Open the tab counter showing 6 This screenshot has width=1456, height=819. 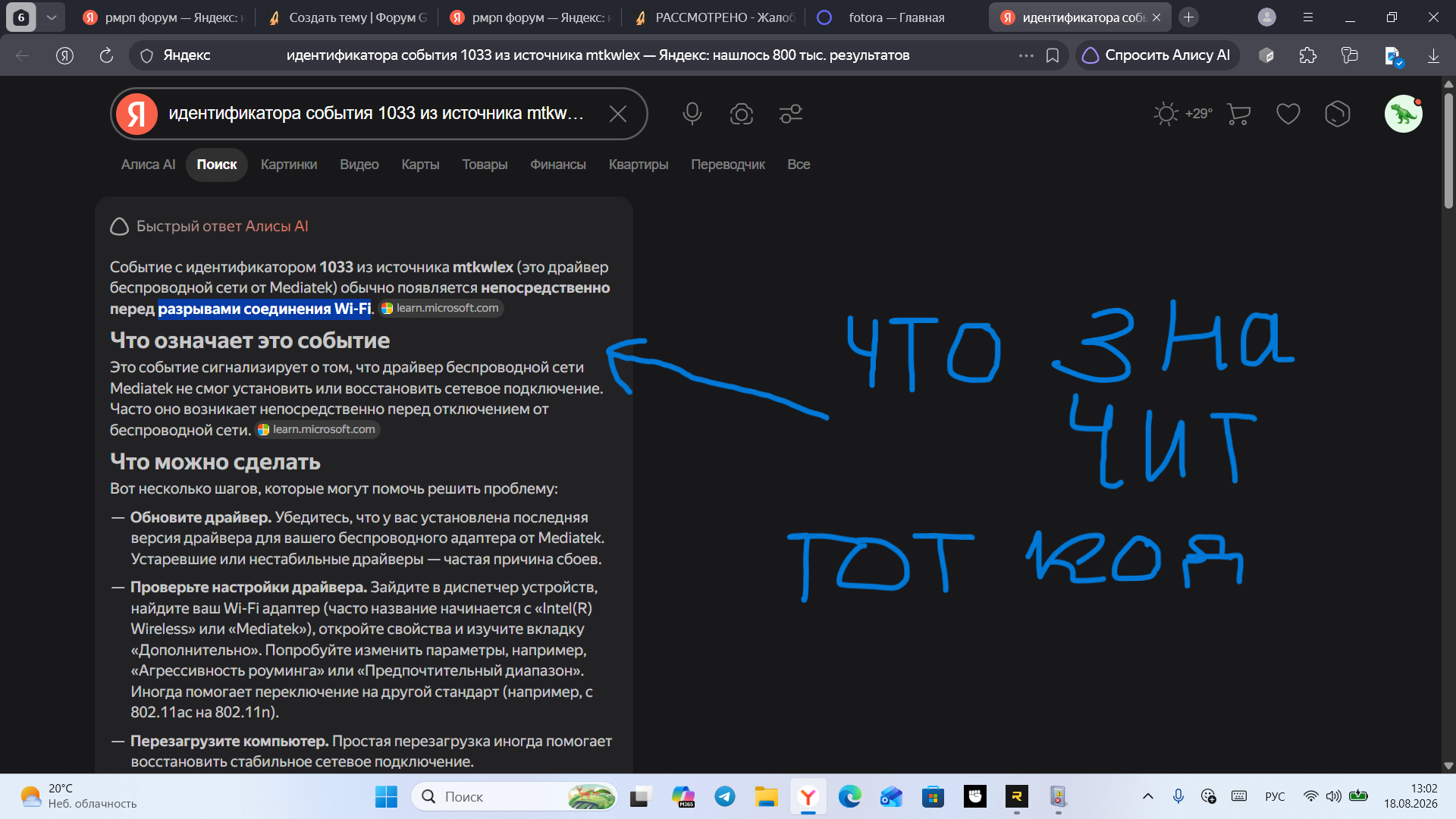[x=21, y=17]
